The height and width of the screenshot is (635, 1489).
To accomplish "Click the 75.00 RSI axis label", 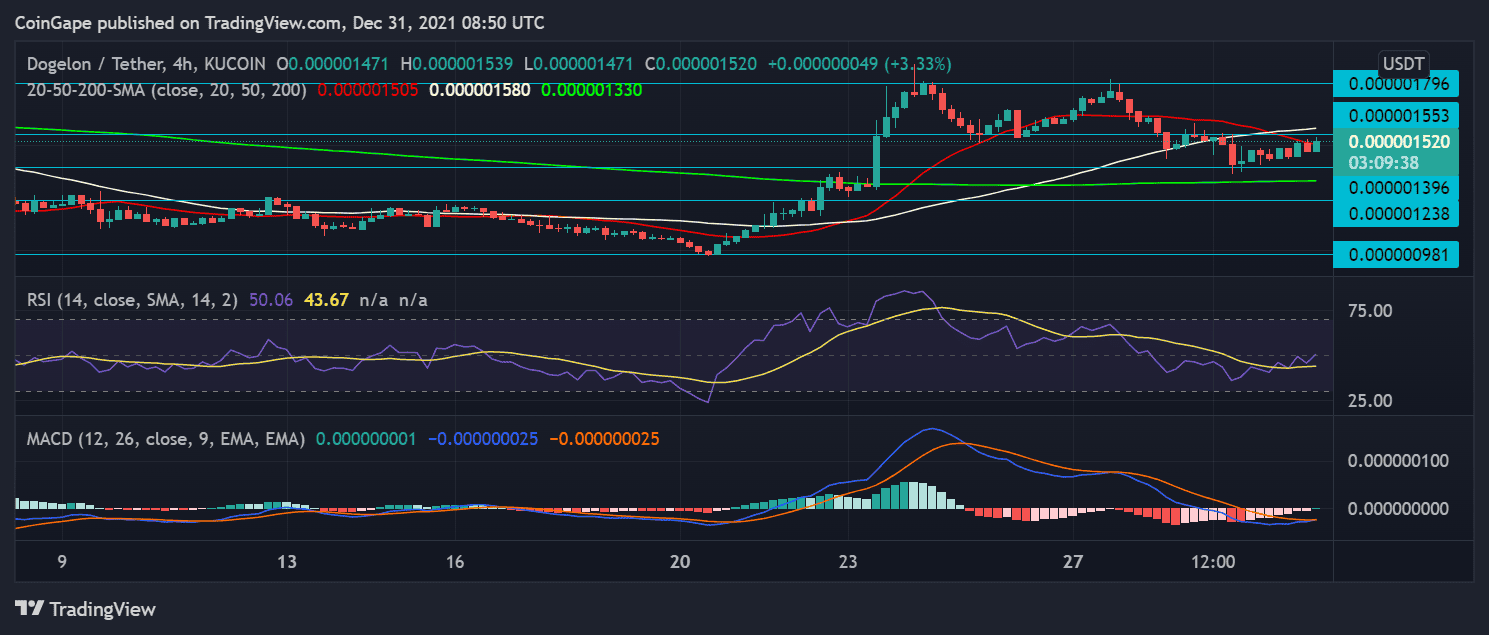I will click(x=1370, y=311).
